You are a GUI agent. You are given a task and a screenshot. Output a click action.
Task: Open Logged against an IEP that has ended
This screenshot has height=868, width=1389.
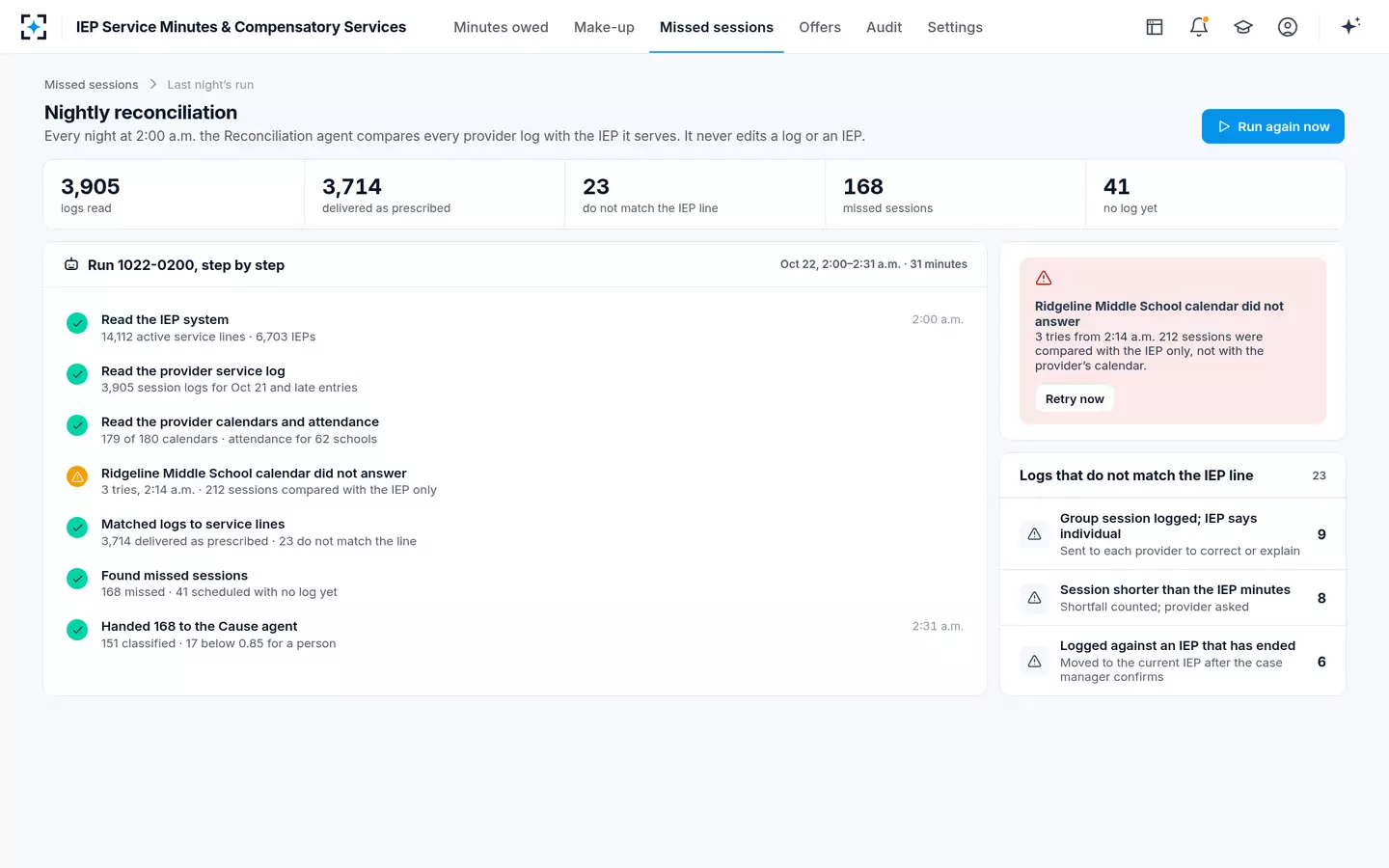click(x=1173, y=662)
